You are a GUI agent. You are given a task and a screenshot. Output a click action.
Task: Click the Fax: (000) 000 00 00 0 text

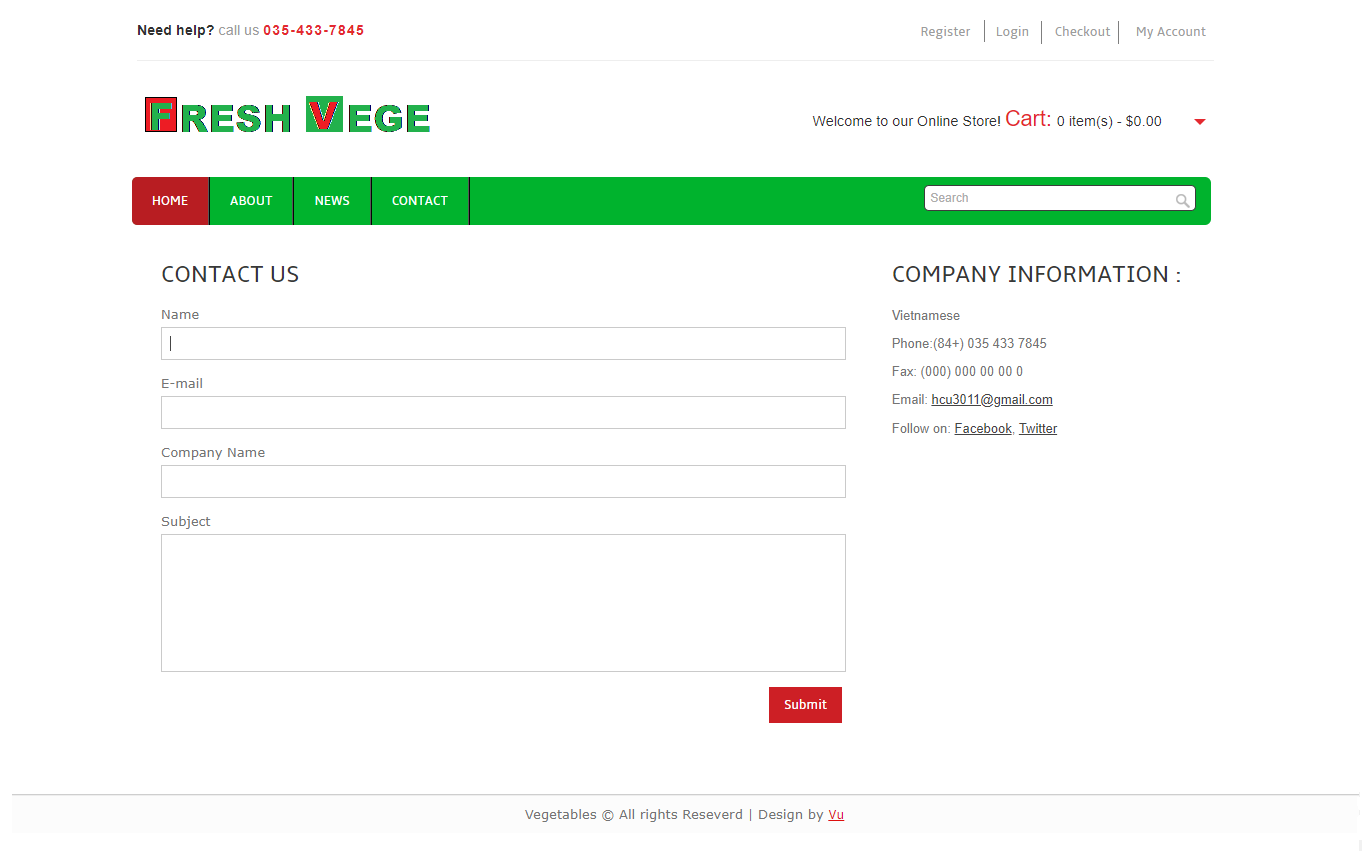957,372
